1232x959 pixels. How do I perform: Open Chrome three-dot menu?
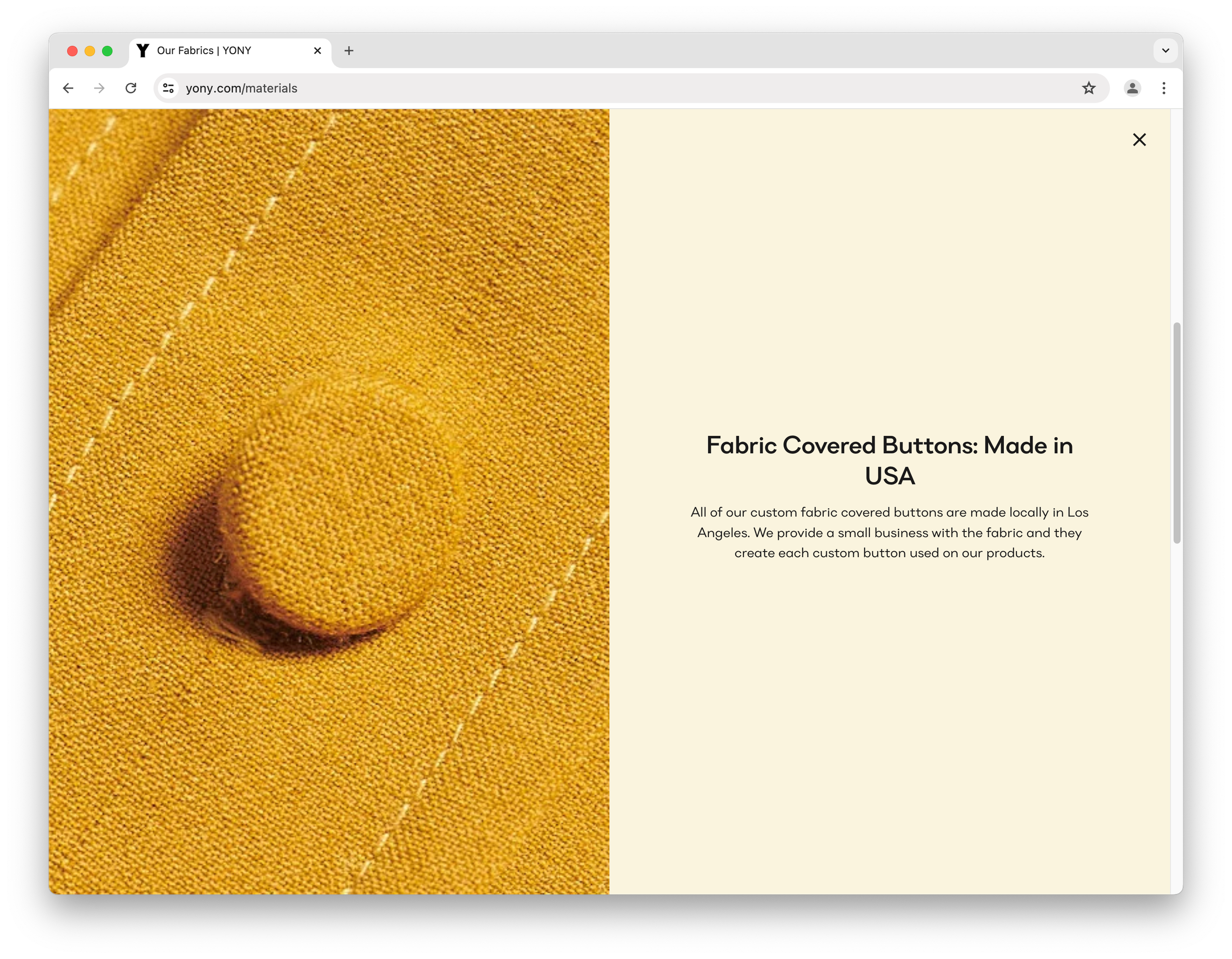click(1163, 88)
